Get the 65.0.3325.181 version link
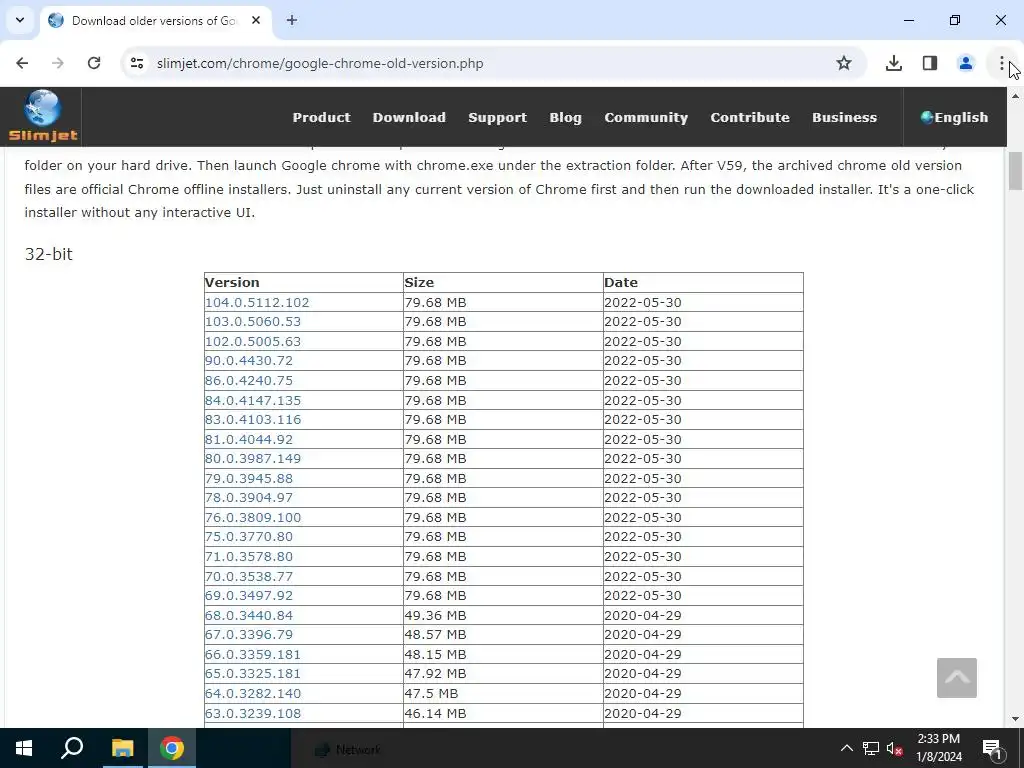Image resolution: width=1024 pixels, height=768 pixels. [253, 673]
